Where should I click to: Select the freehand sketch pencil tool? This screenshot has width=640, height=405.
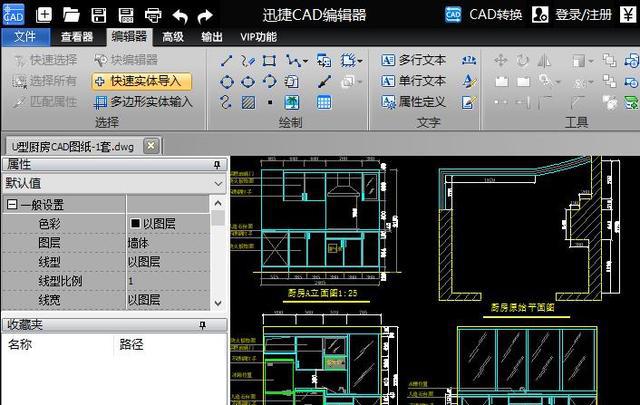[248, 61]
